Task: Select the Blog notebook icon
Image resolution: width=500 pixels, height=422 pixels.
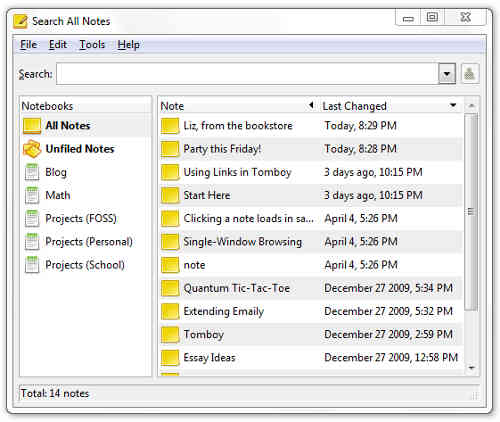Action: [32, 172]
